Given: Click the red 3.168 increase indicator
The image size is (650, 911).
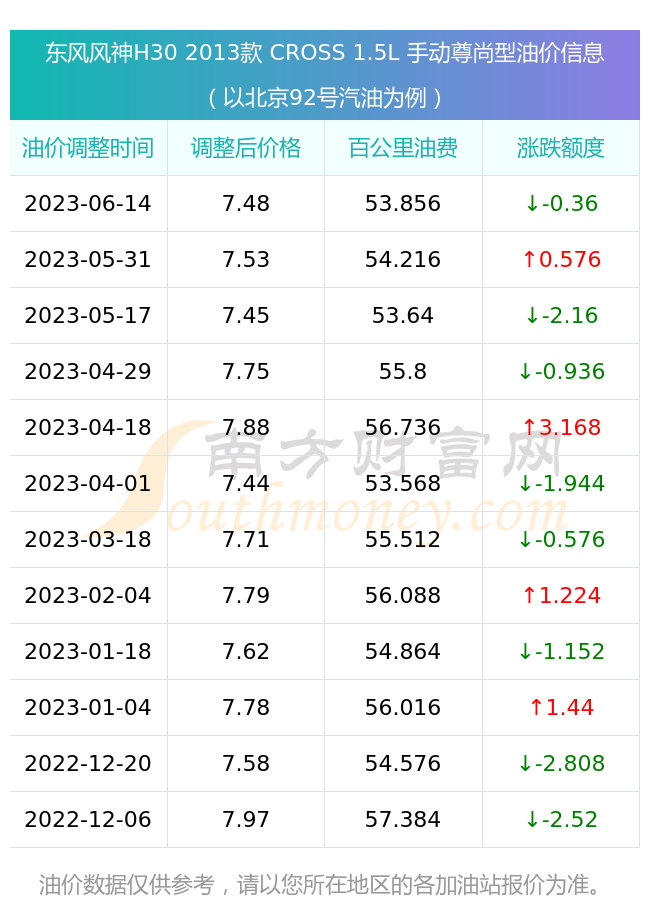Looking at the screenshot, I should click(x=561, y=428).
